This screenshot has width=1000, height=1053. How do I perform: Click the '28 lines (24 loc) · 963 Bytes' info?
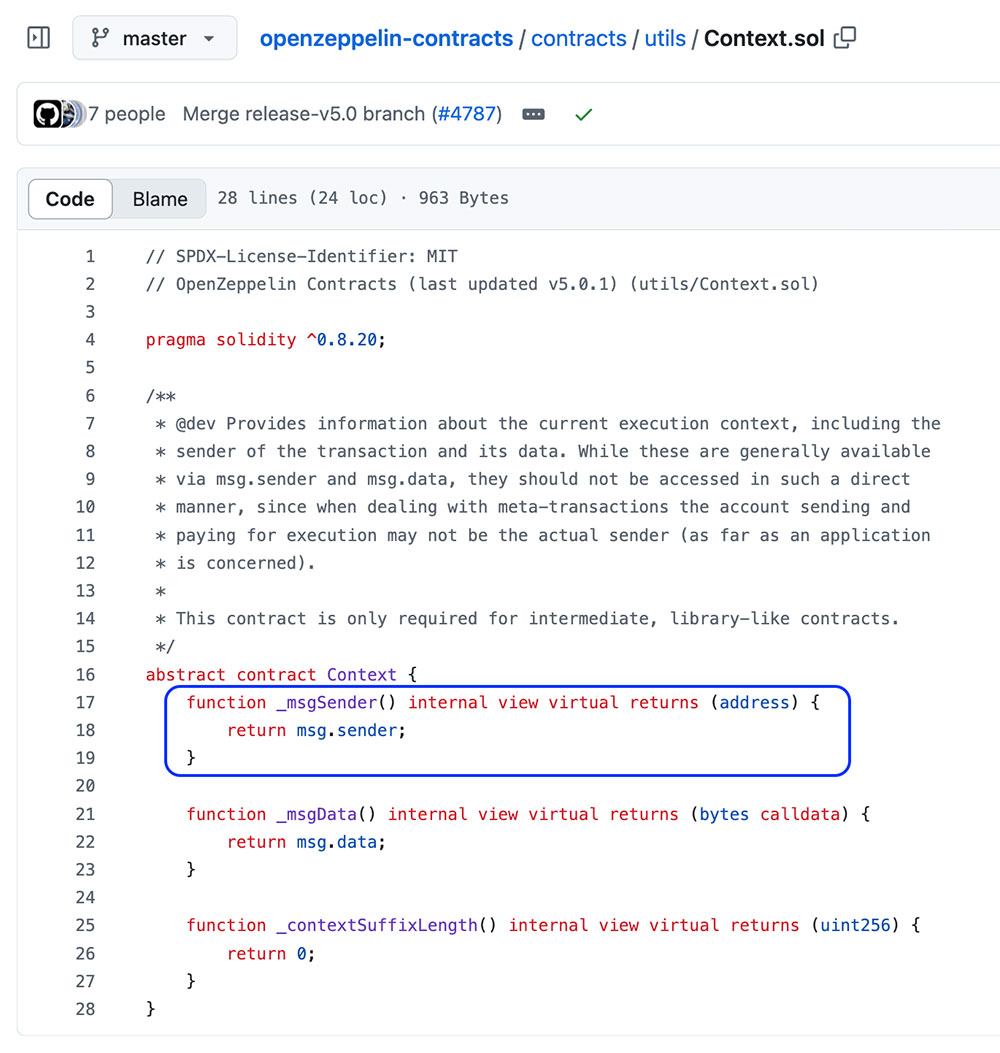coord(363,198)
